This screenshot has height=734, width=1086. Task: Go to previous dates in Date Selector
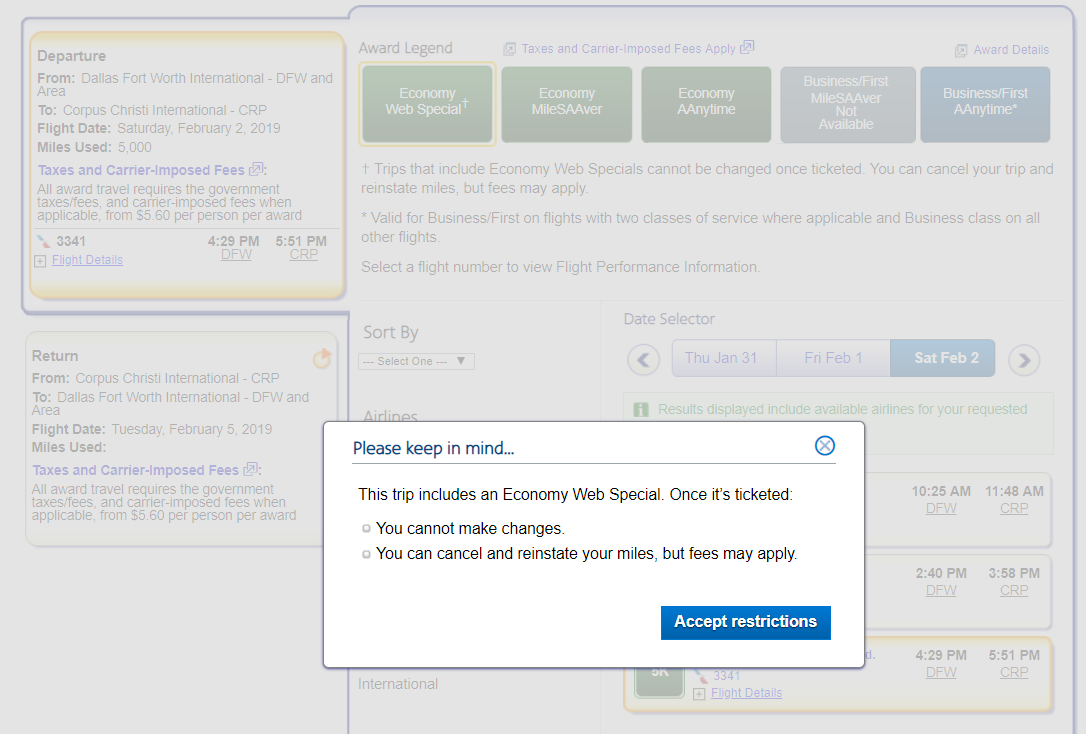[x=644, y=359]
